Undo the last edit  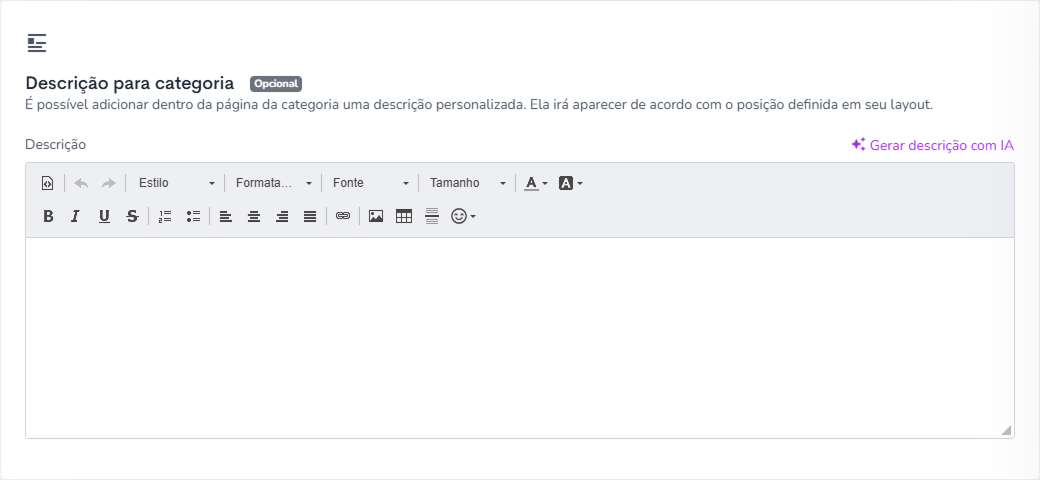(x=81, y=183)
